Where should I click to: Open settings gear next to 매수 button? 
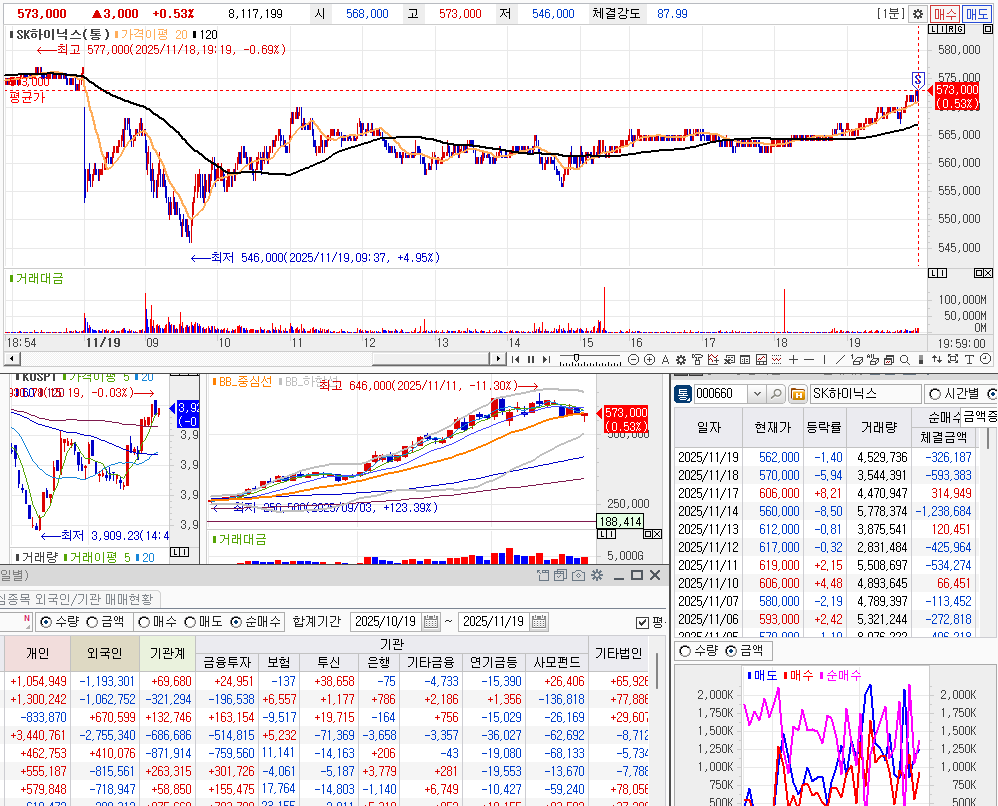click(x=917, y=13)
